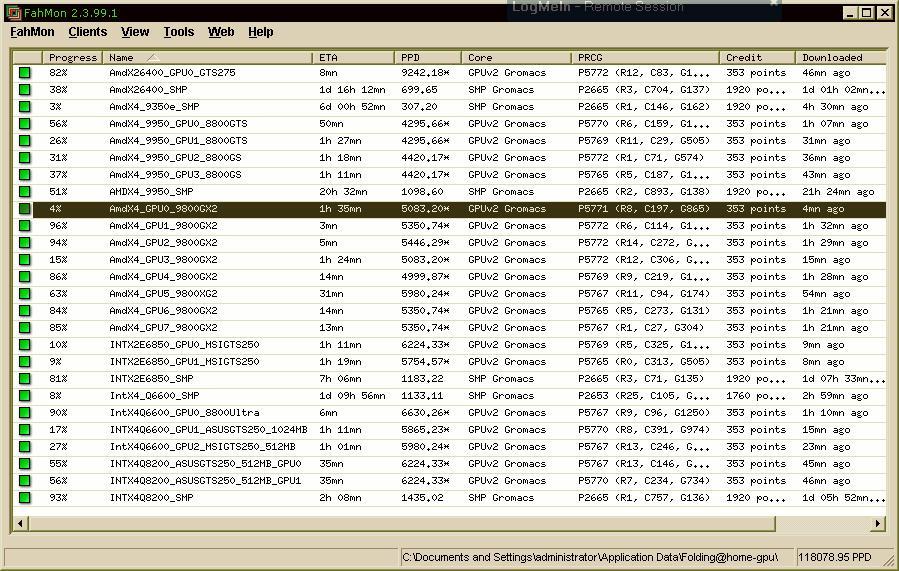Click the right arrow of horizontal scrollbar
899x571 pixels.
[878, 523]
